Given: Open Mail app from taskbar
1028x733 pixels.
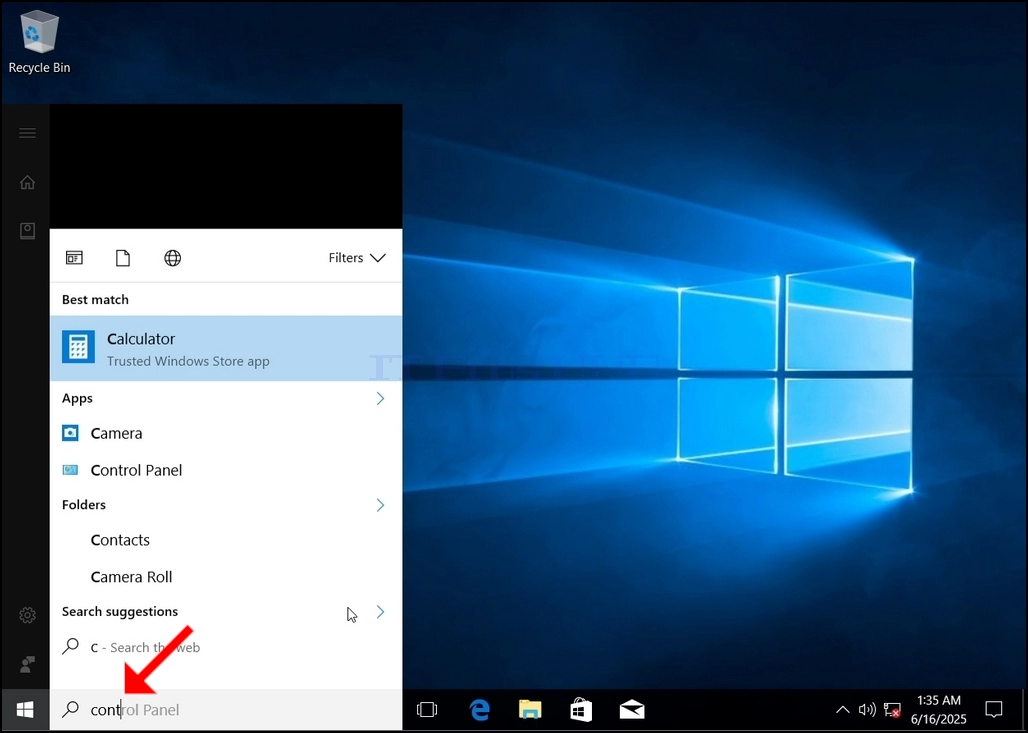Looking at the screenshot, I should point(632,709).
